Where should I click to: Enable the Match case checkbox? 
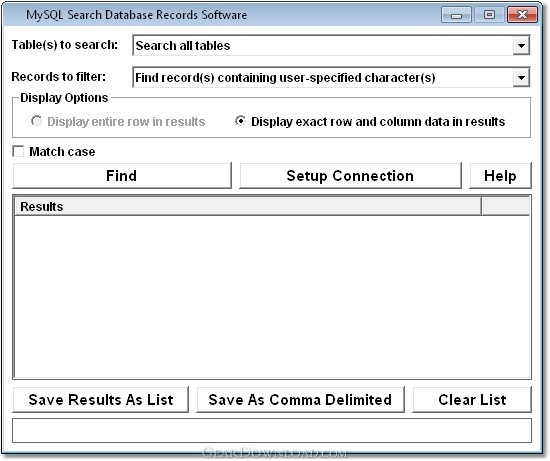[x=18, y=151]
